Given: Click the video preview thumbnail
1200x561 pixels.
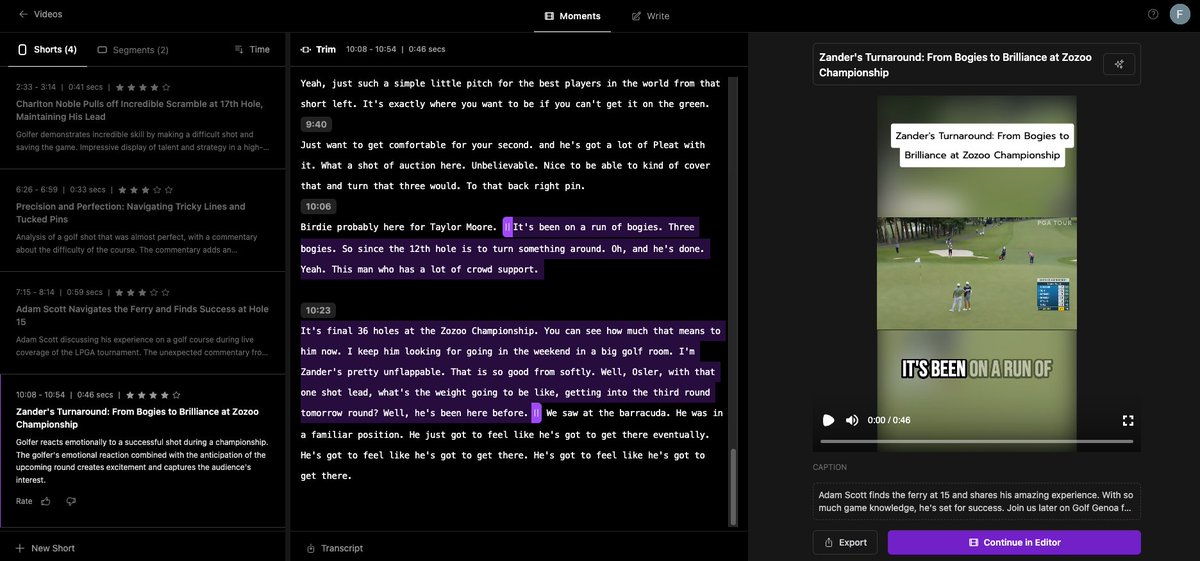Looking at the screenshot, I should coord(977,272).
